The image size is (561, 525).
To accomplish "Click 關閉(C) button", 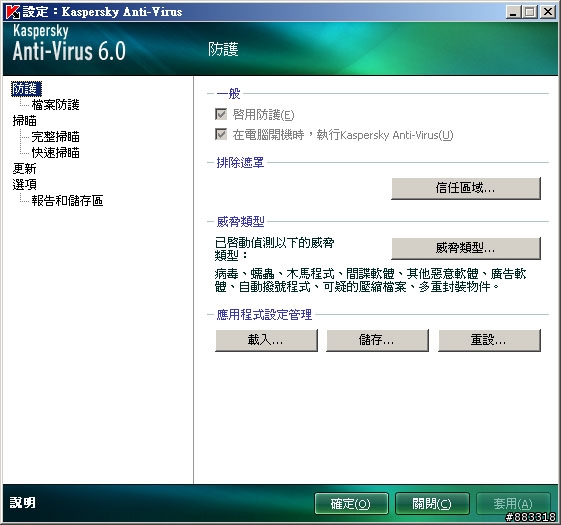I will pos(432,504).
